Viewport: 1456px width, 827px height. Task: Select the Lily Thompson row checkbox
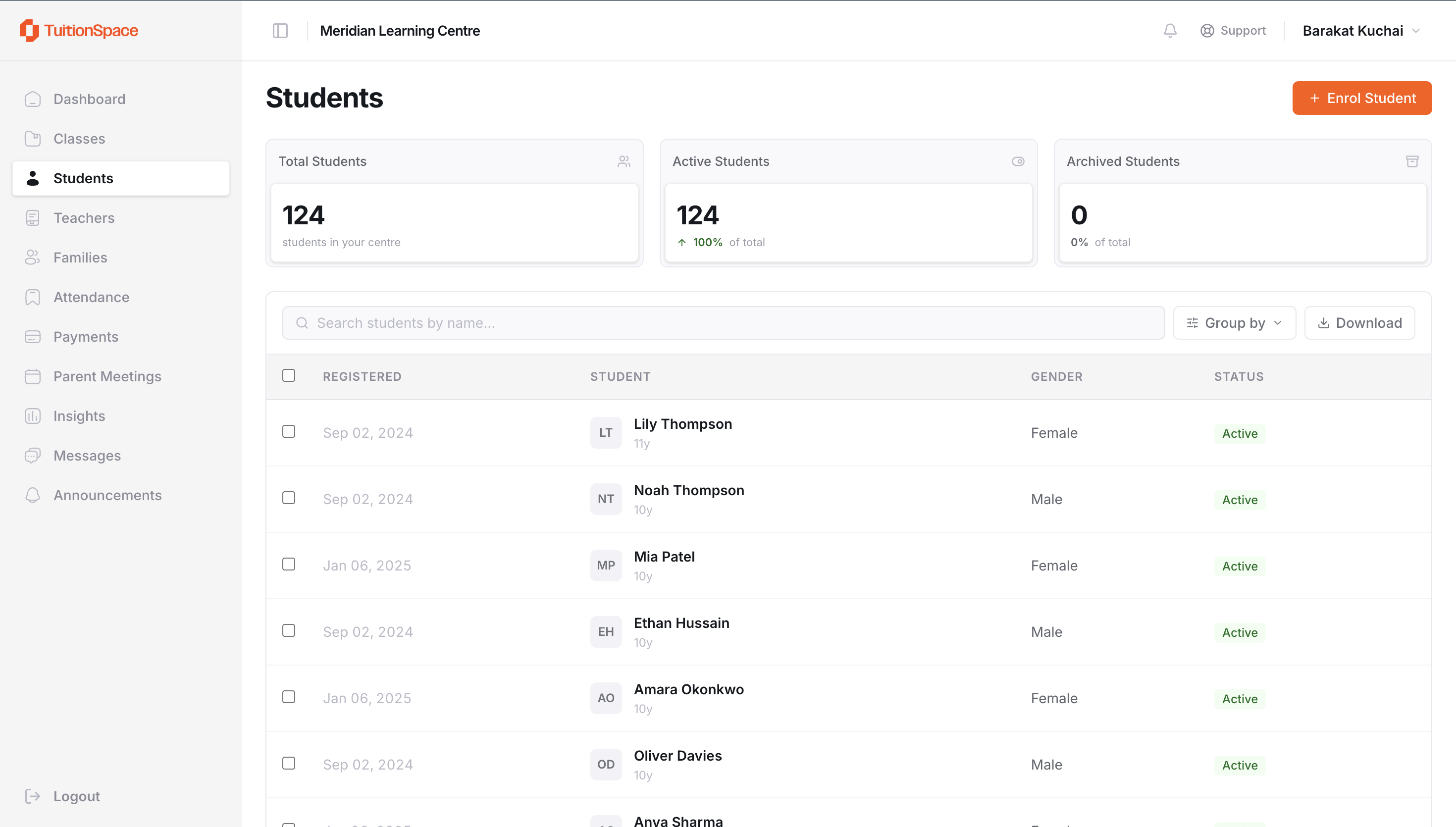289,432
